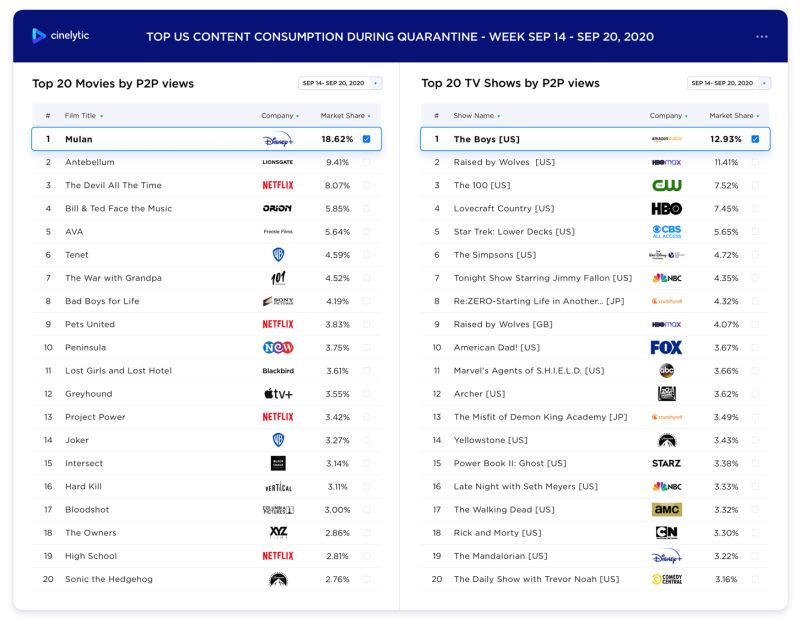800x620 pixels.
Task: Click the 101 Studios logo beside The War with Grandpa
Action: click(278, 278)
